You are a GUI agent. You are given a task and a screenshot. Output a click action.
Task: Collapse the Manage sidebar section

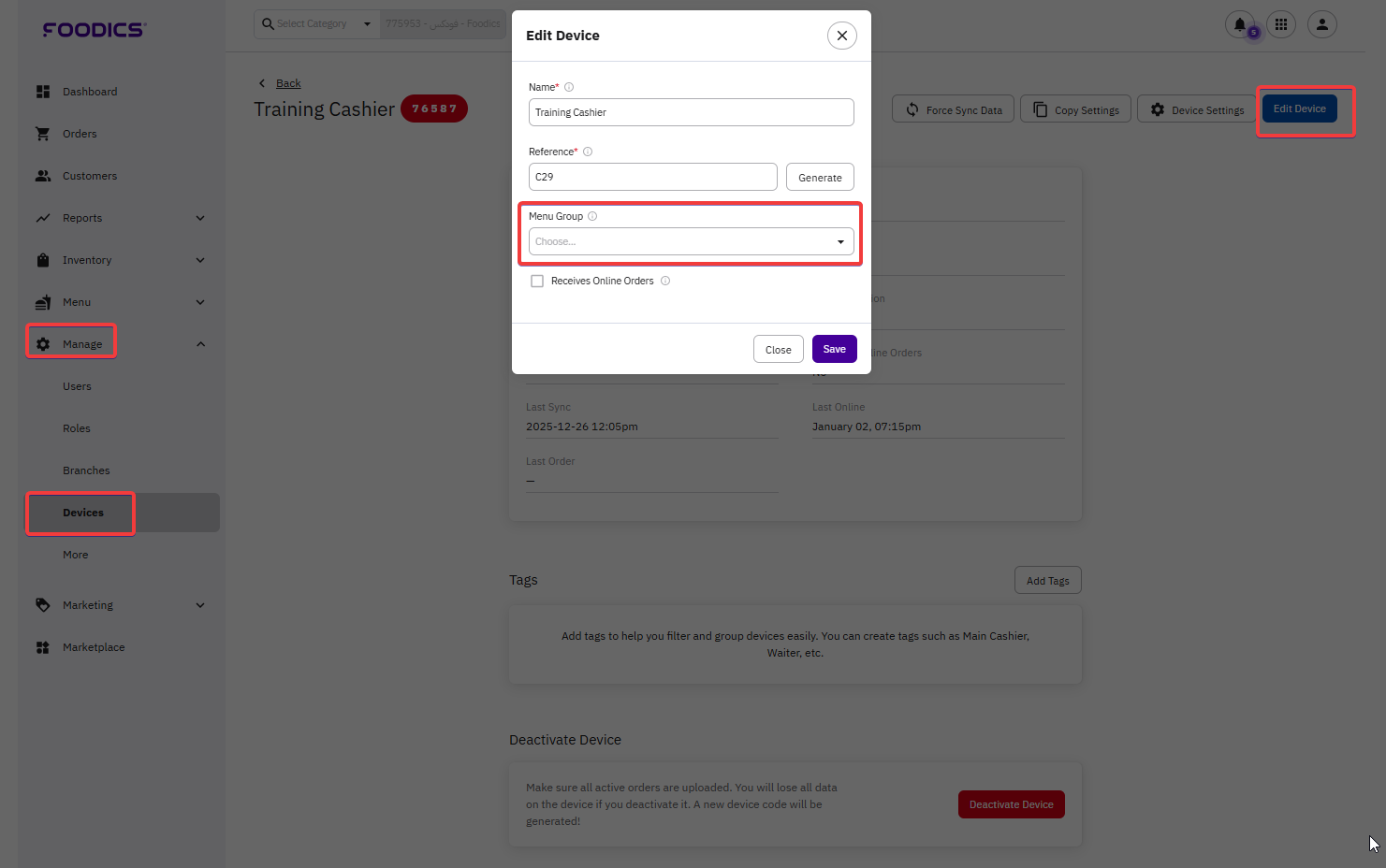[199, 344]
